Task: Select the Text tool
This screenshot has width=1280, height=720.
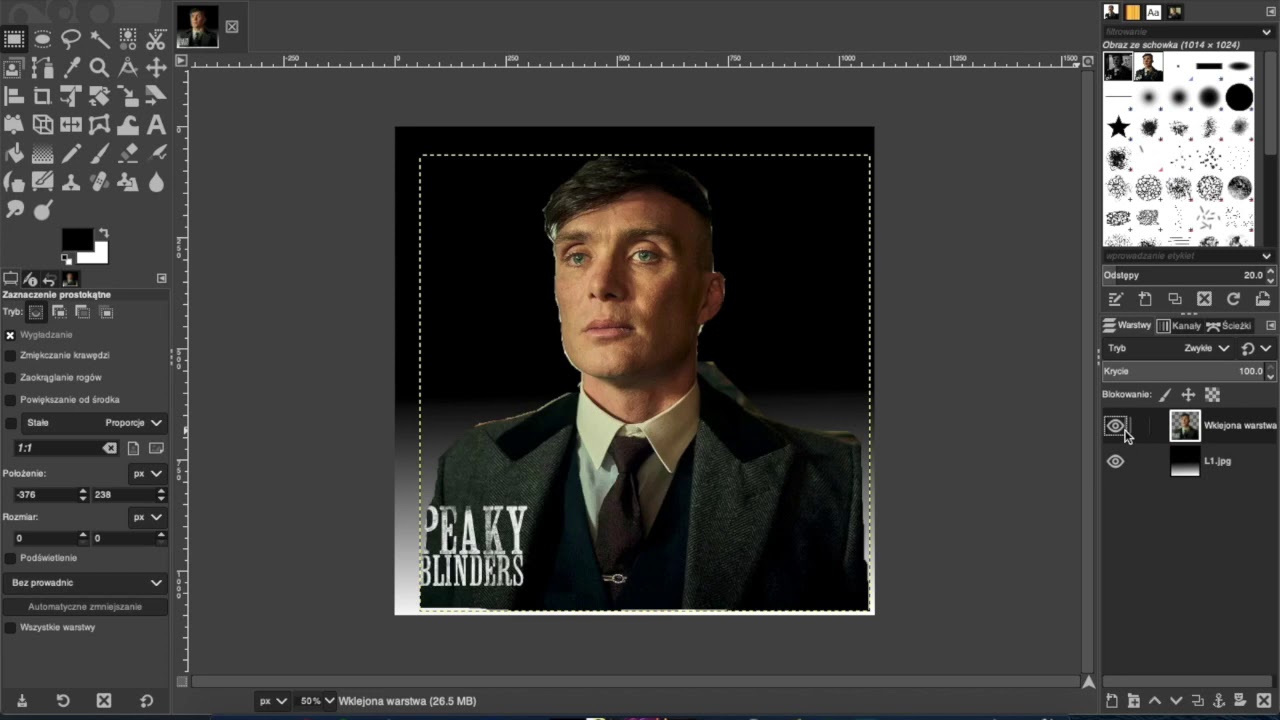Action: click(156, 125)
